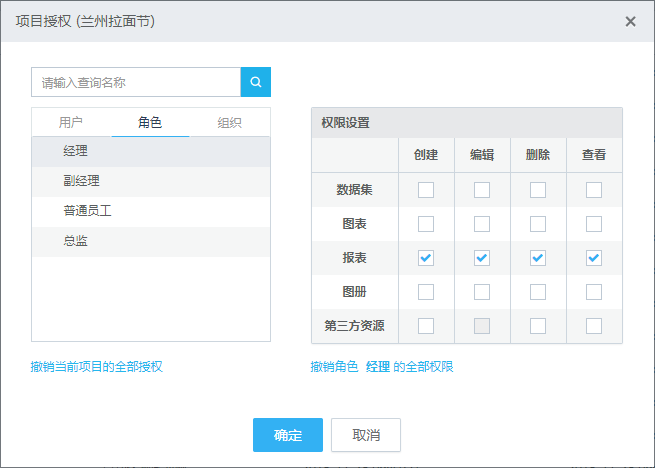The image size is (655, 468).
Task: Click the search magnifier icon button
Action: coord(256,82)
